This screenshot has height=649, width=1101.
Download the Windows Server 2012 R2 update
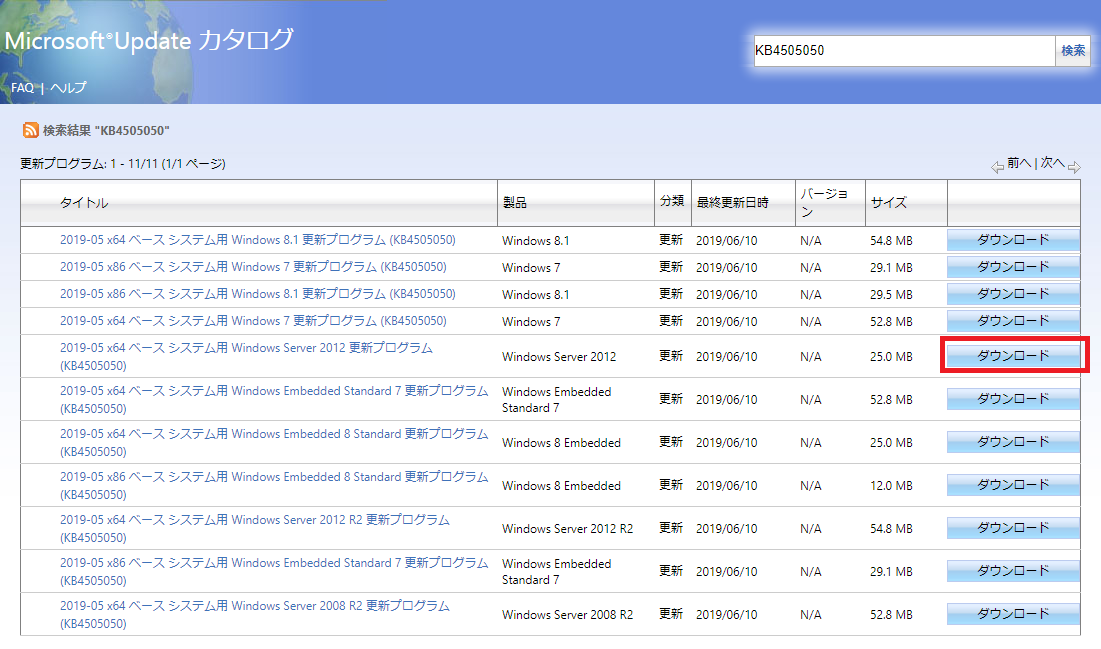[1013, 527]
